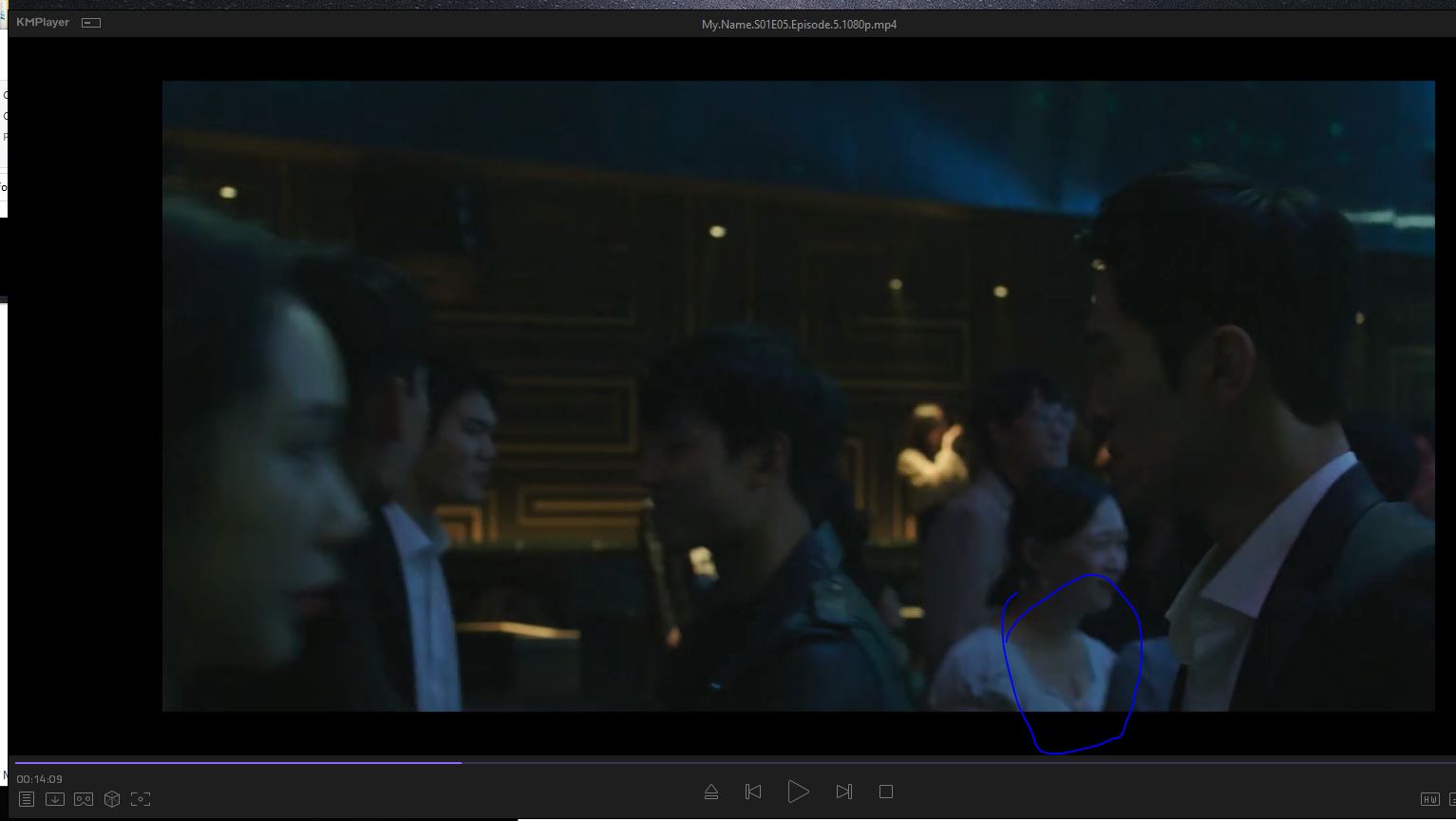Viewport: 1456px width, 821px height.
Task: Click the video file title text
Action: [798, 25]
